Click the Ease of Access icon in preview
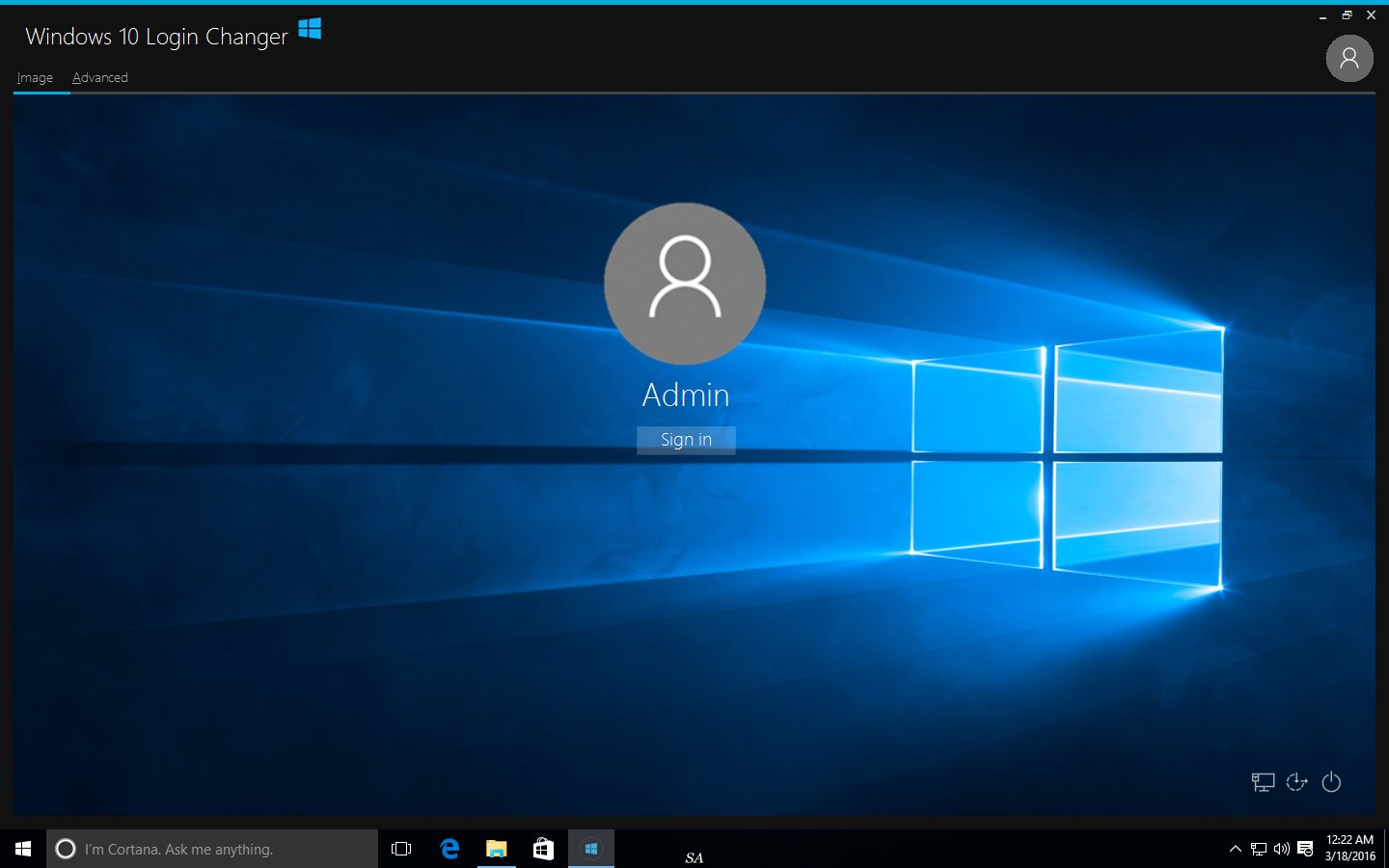 (1297, 782)
